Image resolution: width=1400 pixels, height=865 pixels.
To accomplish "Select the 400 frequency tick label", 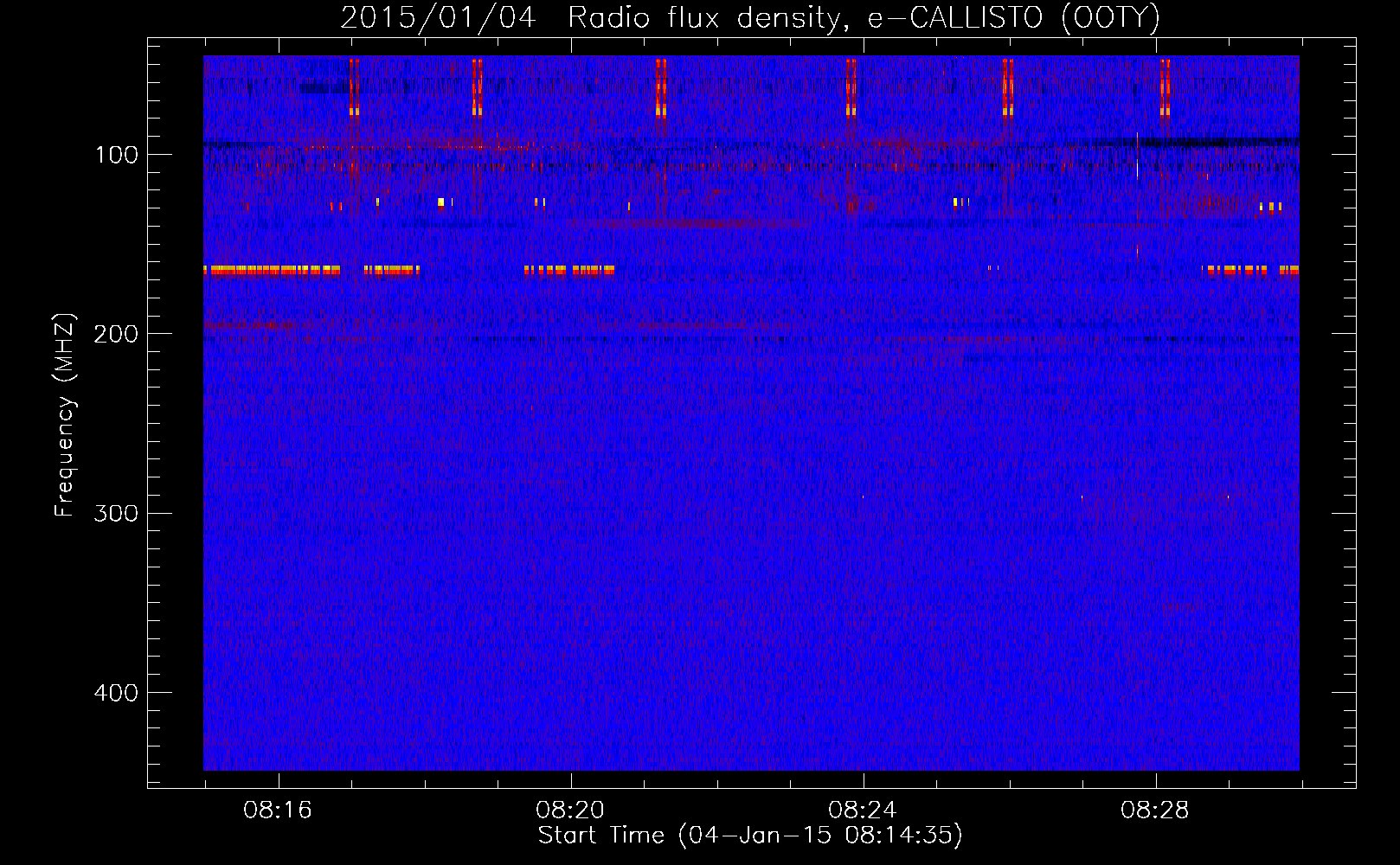I will [x=116, y=693].
